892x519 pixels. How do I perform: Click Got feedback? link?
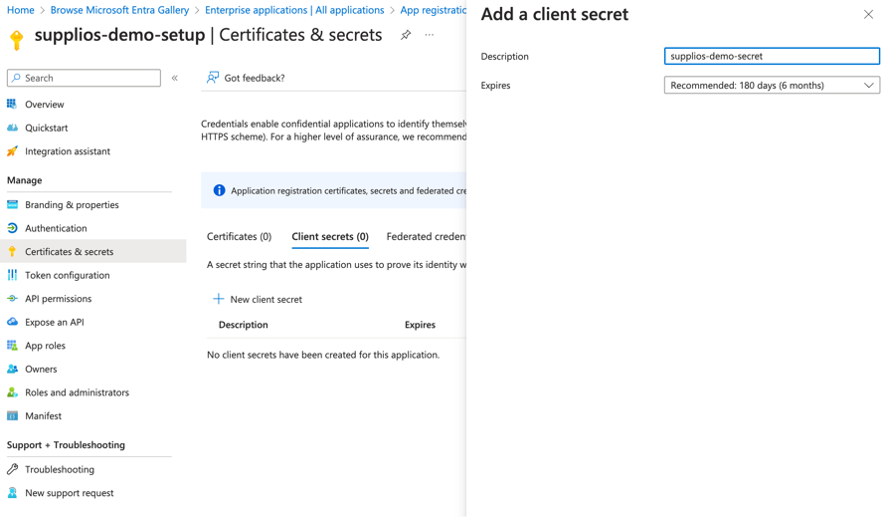246,78
